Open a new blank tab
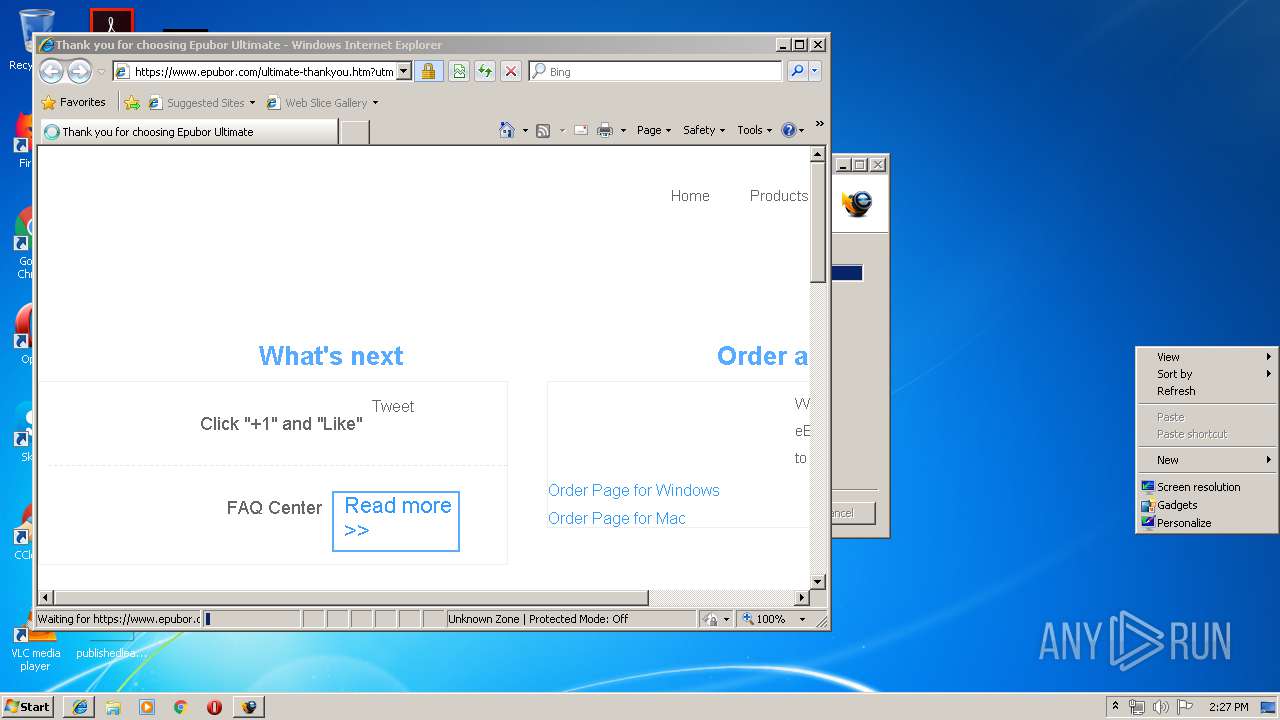This screenshot has width=1280, height=720. coord(354,132)
